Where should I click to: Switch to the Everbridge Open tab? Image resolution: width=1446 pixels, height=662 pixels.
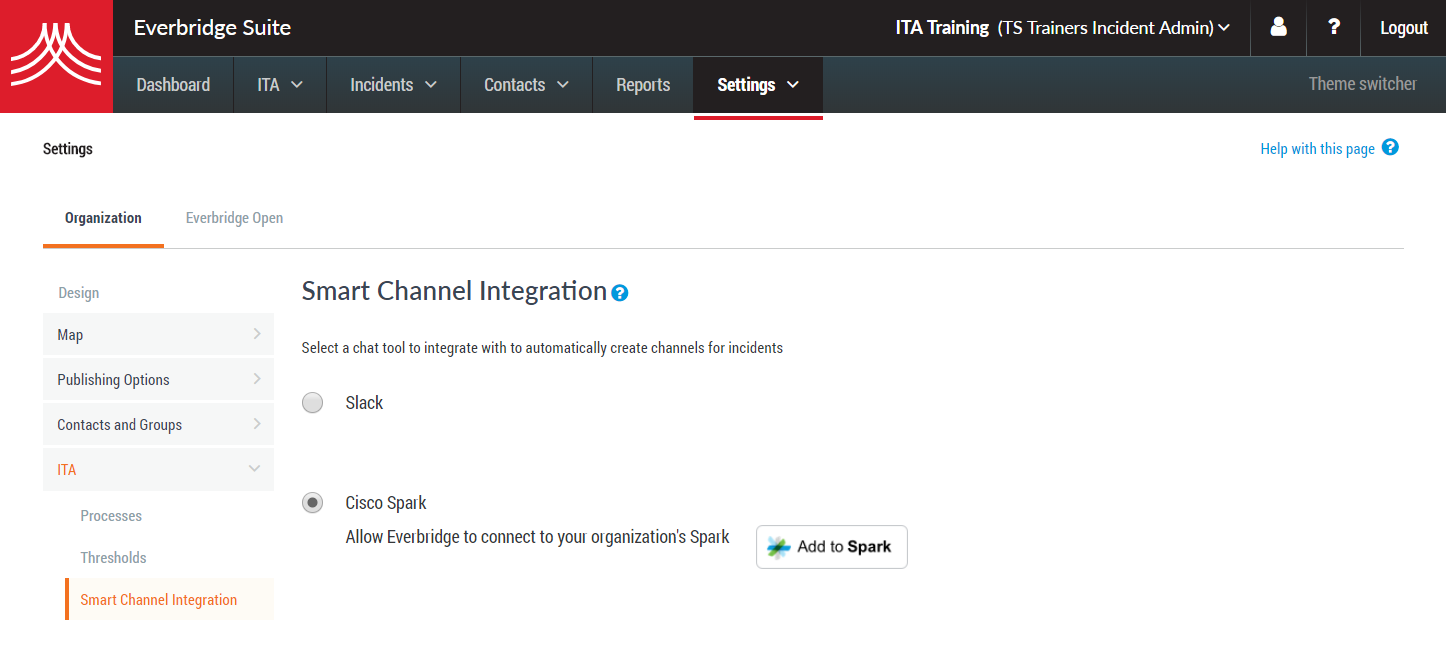coord(234,218)
